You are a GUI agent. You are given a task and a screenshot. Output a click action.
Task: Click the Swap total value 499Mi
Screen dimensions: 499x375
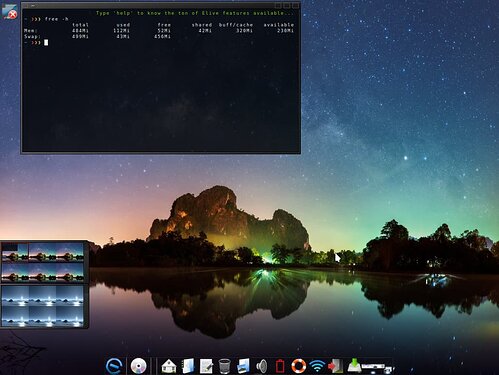click(x=80, y=36)
